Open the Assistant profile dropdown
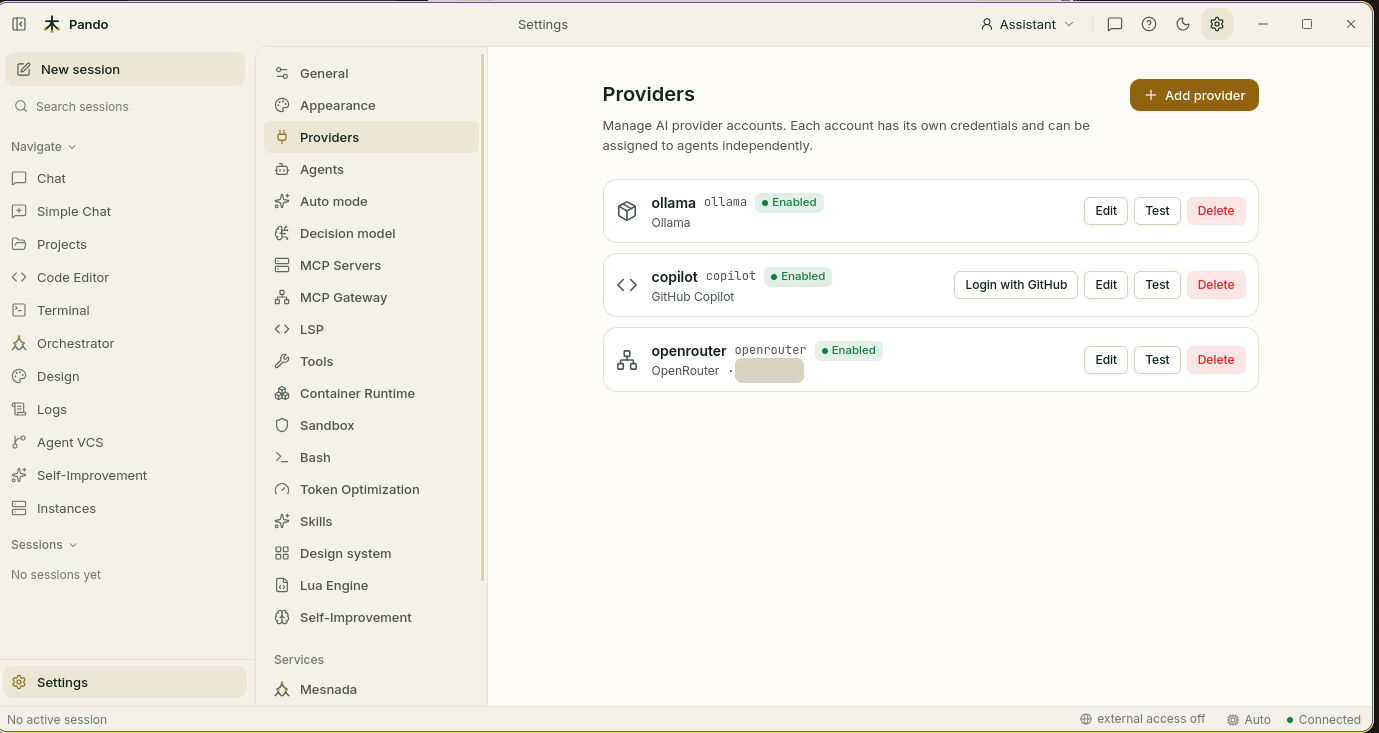The height and width of the screenshot is (733, 1379). pyautogui.click(x=1027, y=24)
